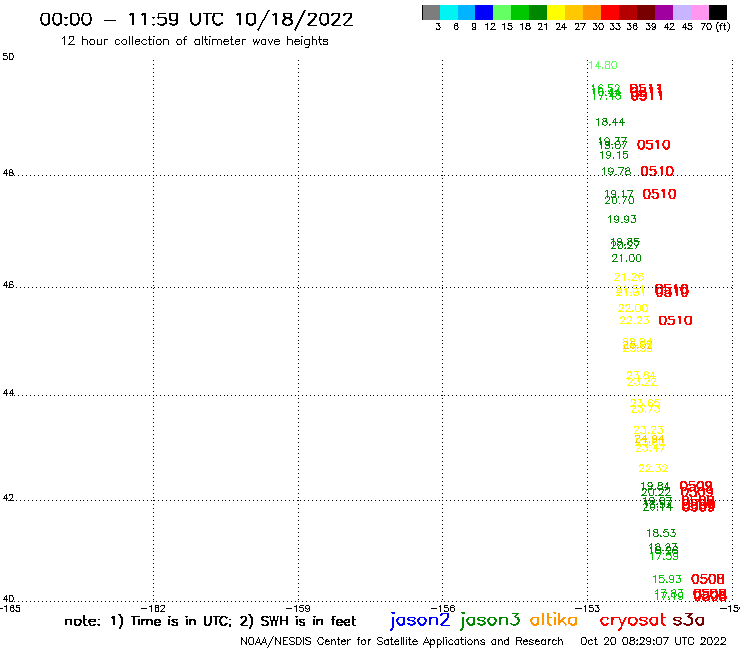This screenshot has height=650, width=740.
Task: Click the 0510 timestamp beside 22.23
Action: [675, 321]
